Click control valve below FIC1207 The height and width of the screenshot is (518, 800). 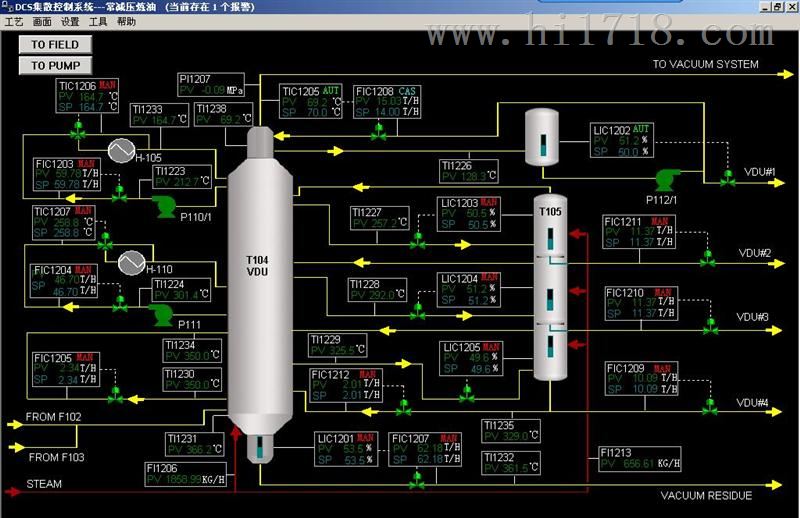(x=417, y=480)
